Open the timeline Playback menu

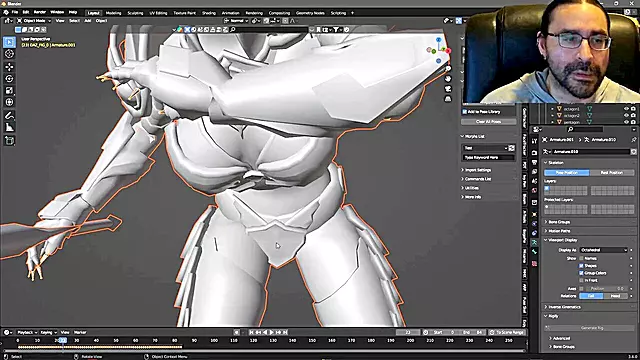pos(27,332)
